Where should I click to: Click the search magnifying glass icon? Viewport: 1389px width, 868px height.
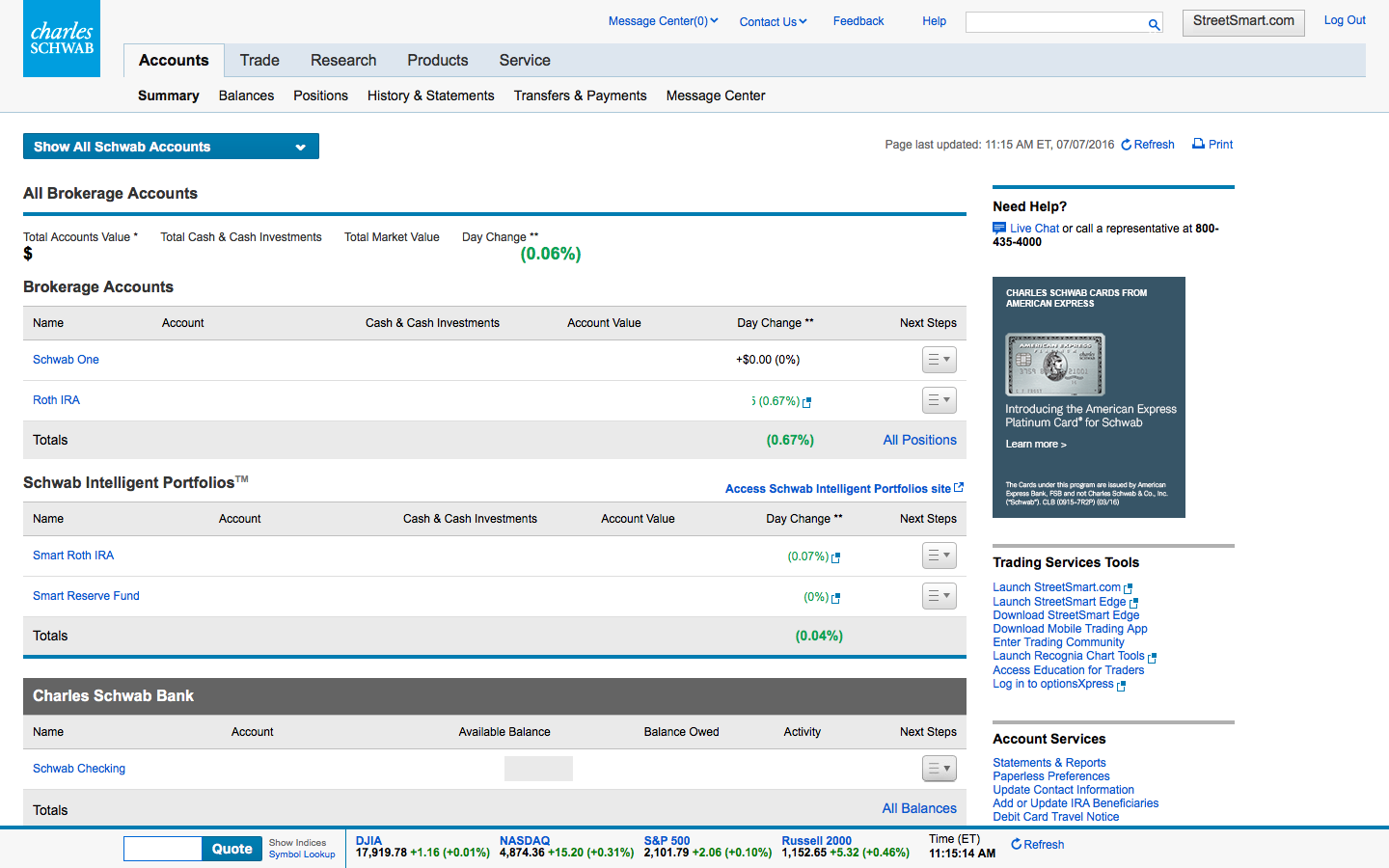pos(1154,23)
